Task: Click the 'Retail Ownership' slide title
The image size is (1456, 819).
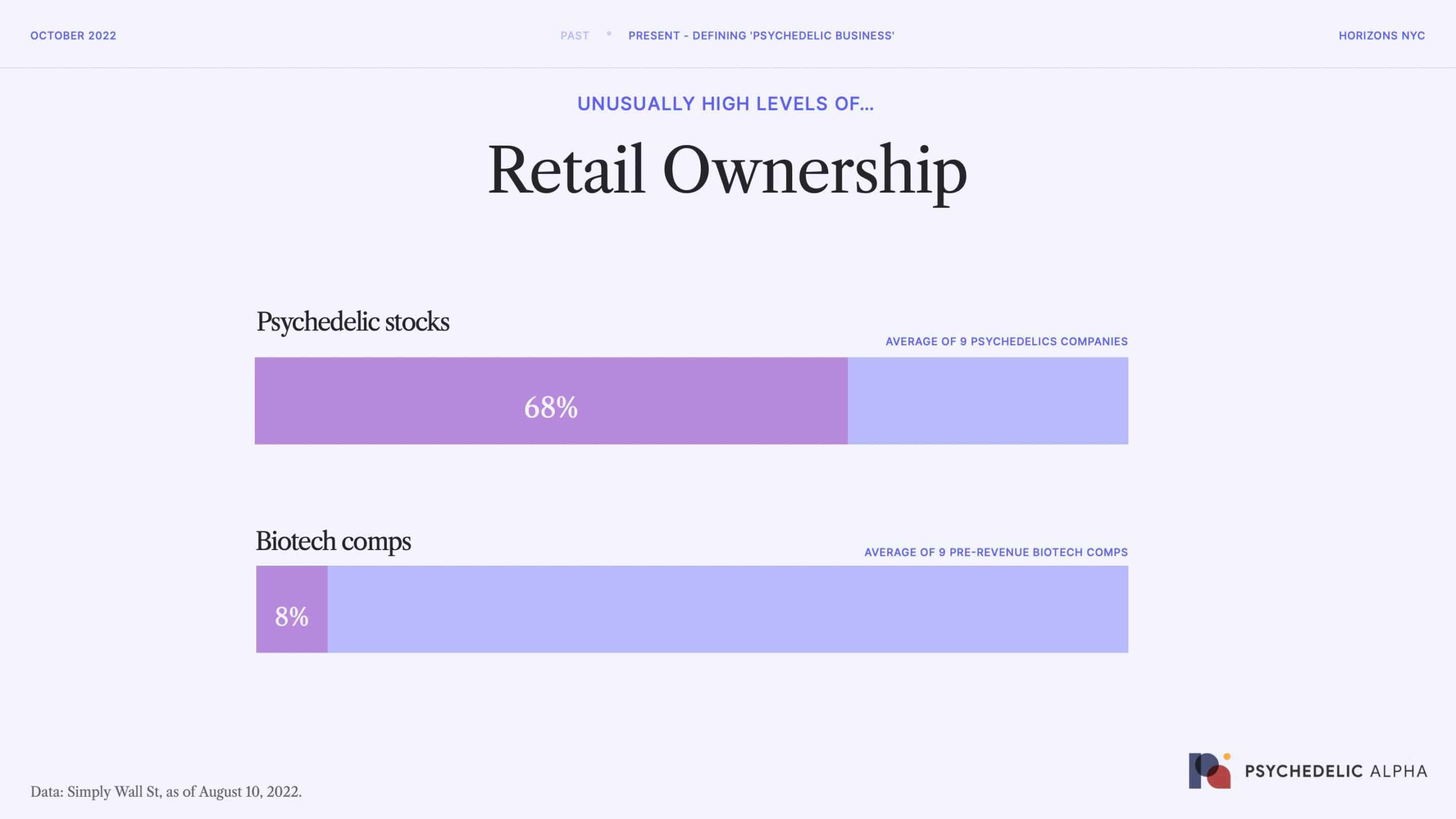Action: point(727,171)
